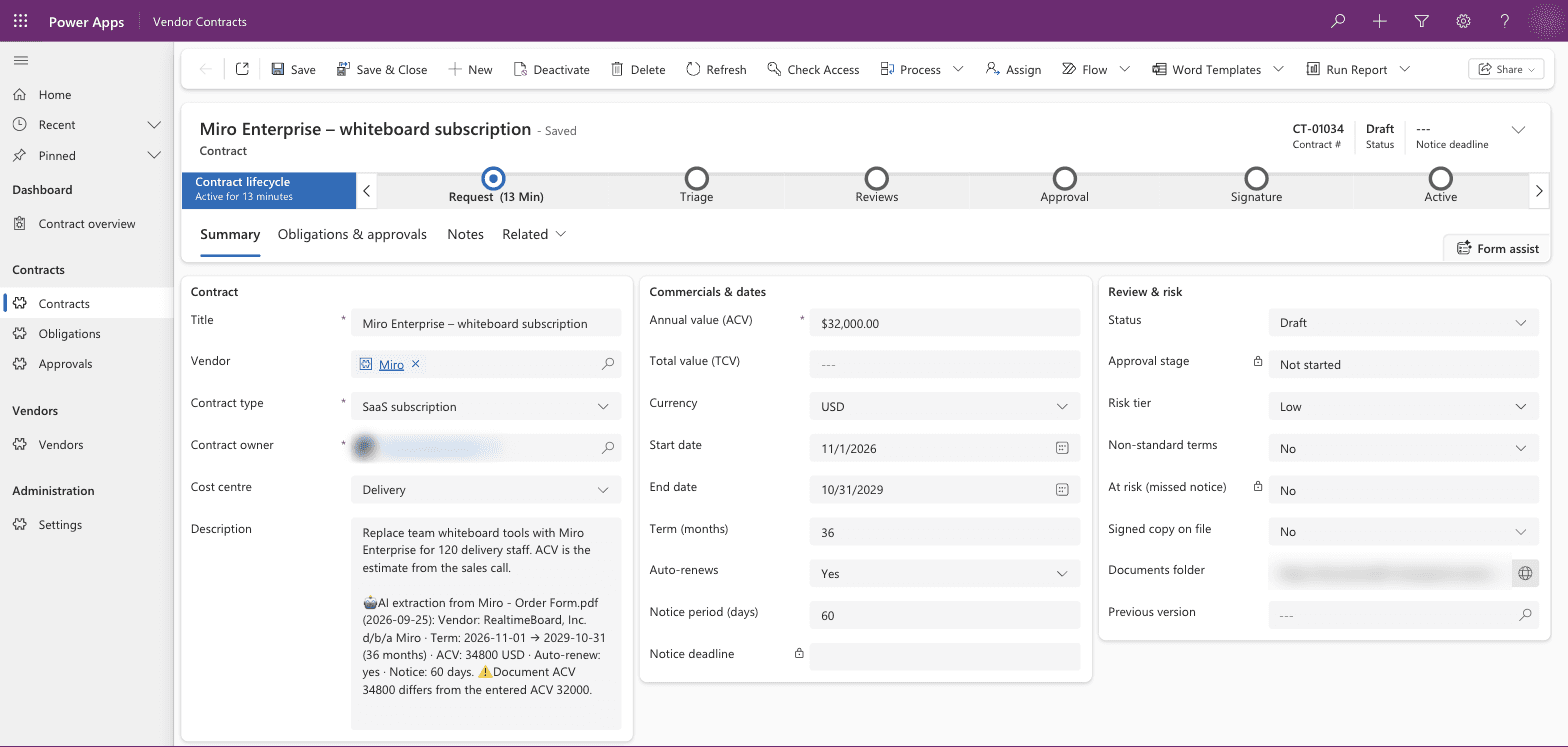Open the Contract type dropdown
This screenshot has height=747, width=1568.
486,407
